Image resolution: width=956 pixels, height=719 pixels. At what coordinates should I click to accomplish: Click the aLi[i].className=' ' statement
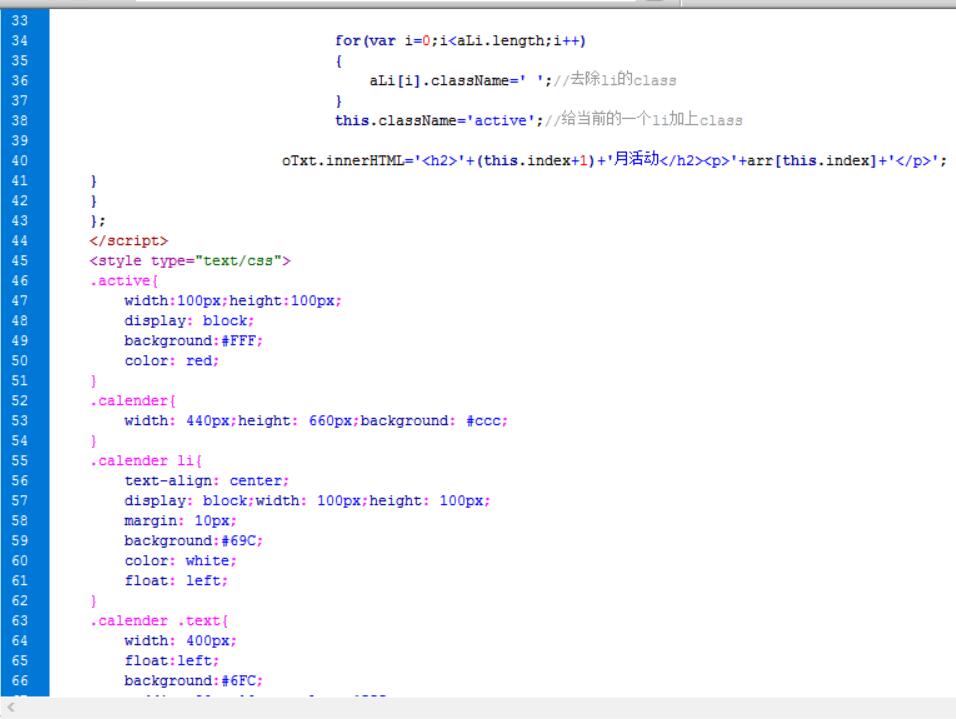click(x=460, y=80)
